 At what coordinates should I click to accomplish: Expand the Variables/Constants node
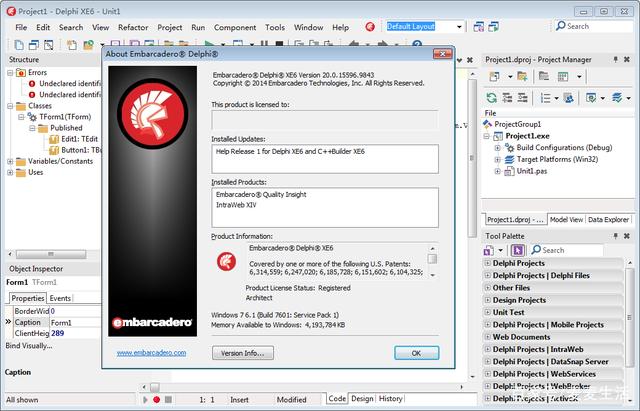[10, 162]
